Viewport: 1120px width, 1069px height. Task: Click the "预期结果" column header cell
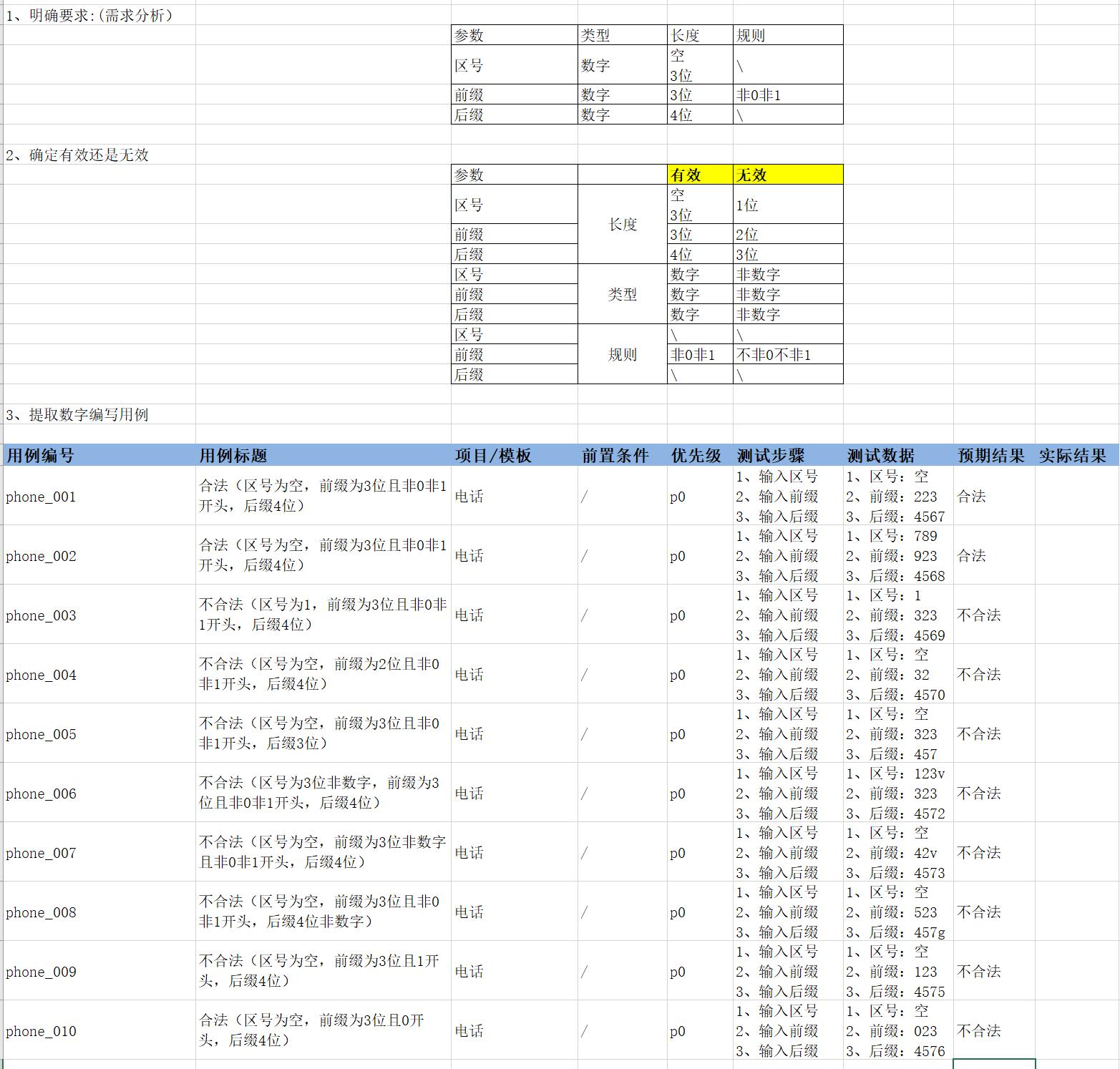[x=994, y=455]
